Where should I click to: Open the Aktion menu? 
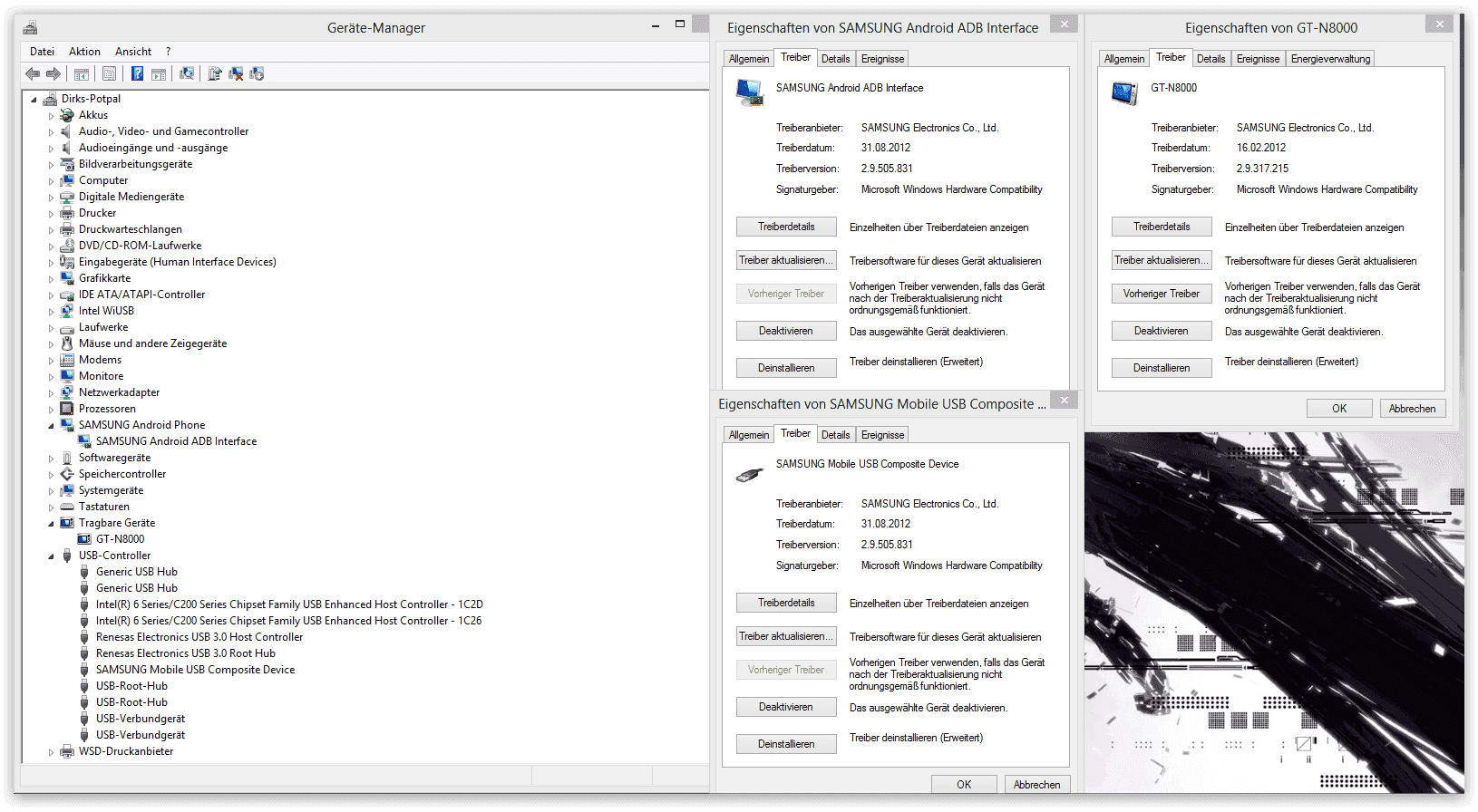pyautogui.click(x=84, y=52)
